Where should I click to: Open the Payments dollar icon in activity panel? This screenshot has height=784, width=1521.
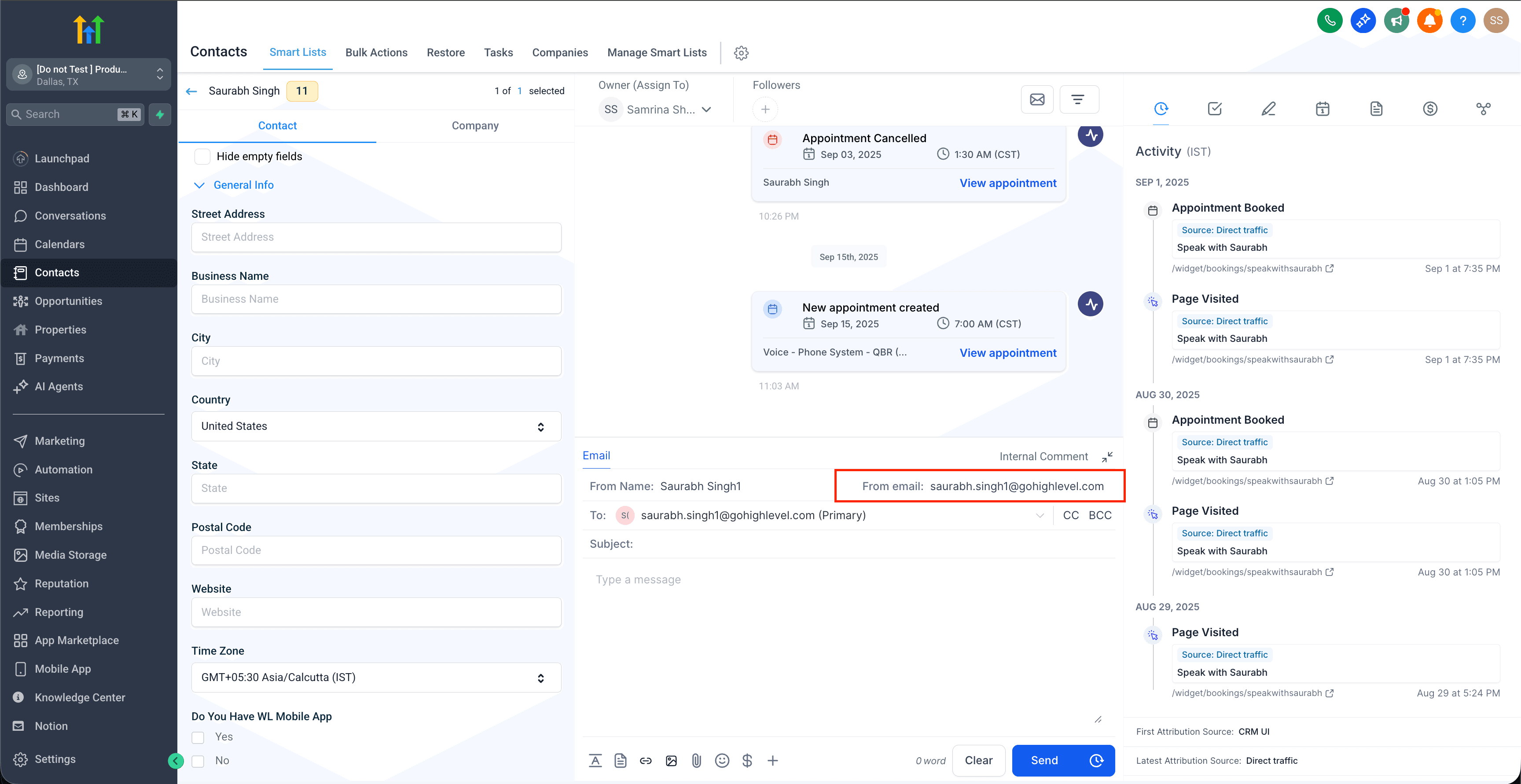click(x=1430, y=109)
